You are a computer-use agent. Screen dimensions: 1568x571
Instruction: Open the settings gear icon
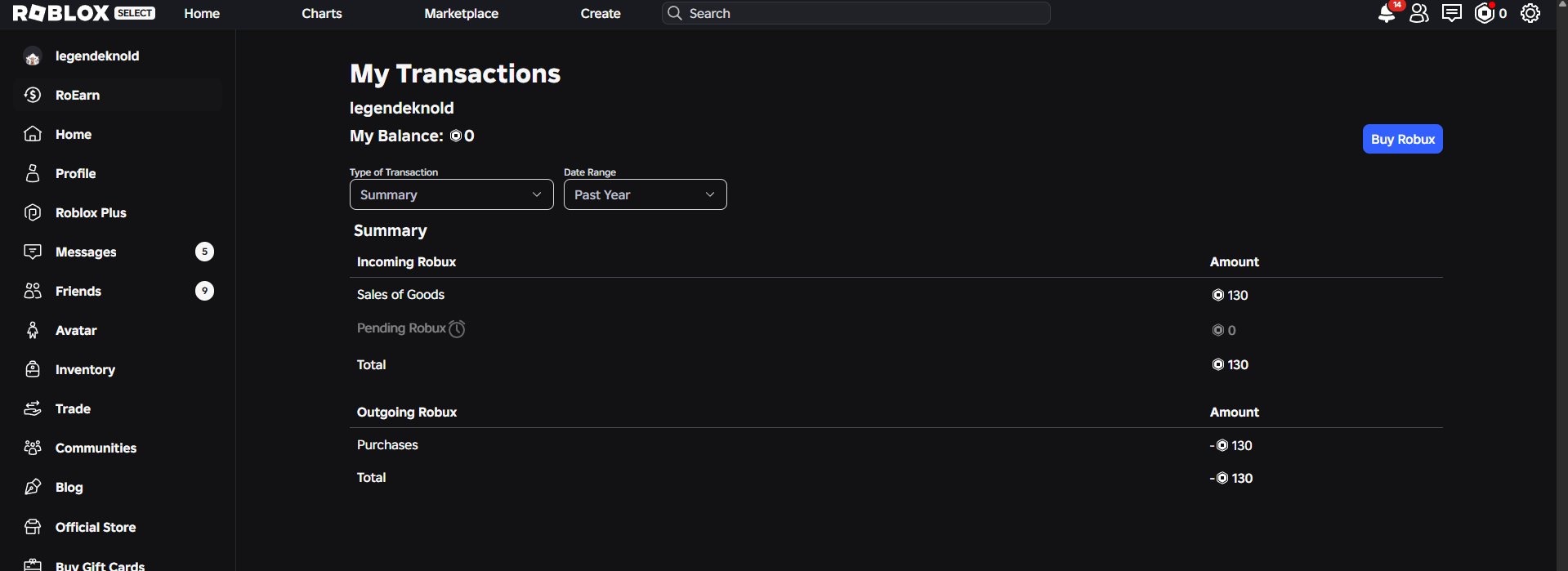(1530, 13)
